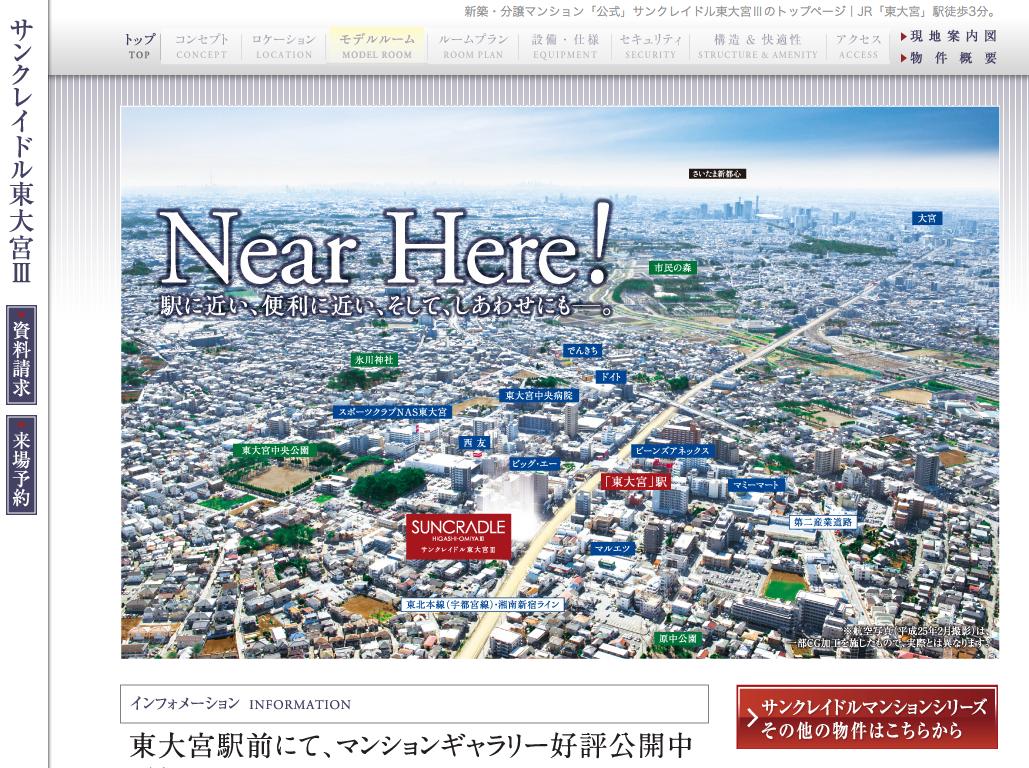Open the 物件概要 link

click(x=948, y=58)
